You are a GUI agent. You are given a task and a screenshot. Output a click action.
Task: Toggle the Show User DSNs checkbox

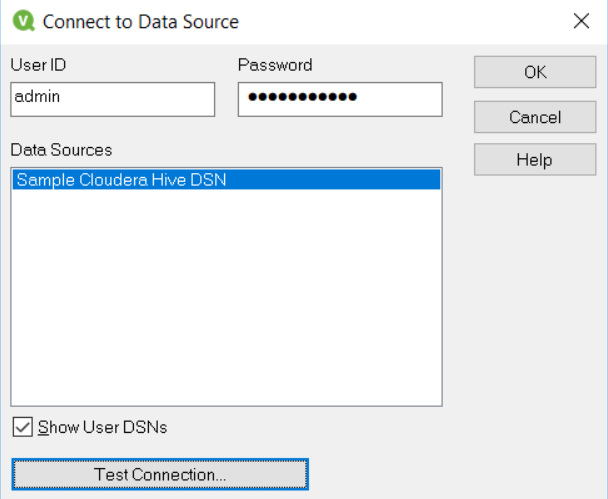[22, 427]
